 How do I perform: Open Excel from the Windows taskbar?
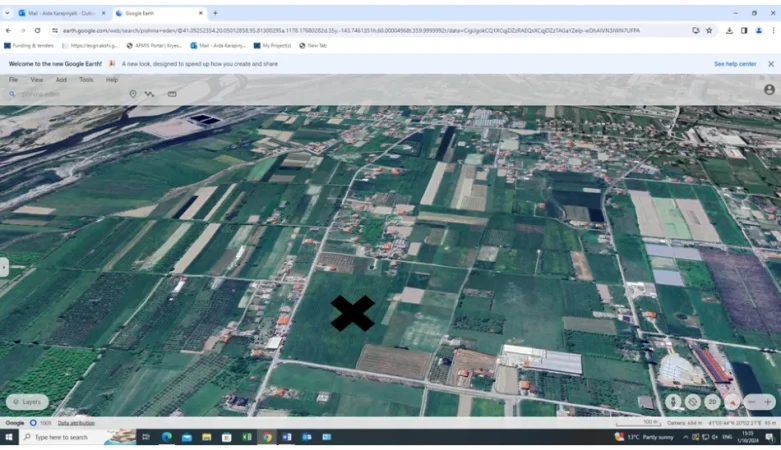click(x=247, y=437)
